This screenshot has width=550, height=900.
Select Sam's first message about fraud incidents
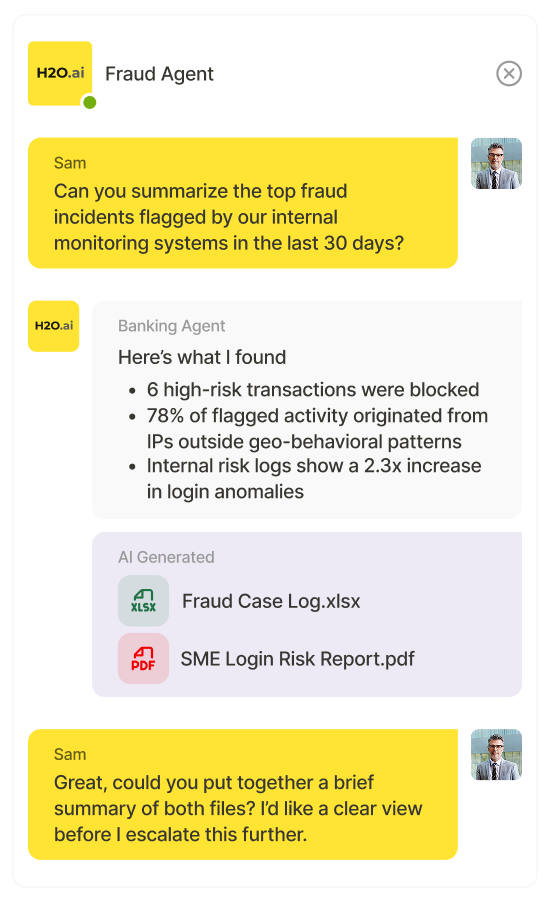(x=243, y=203)
